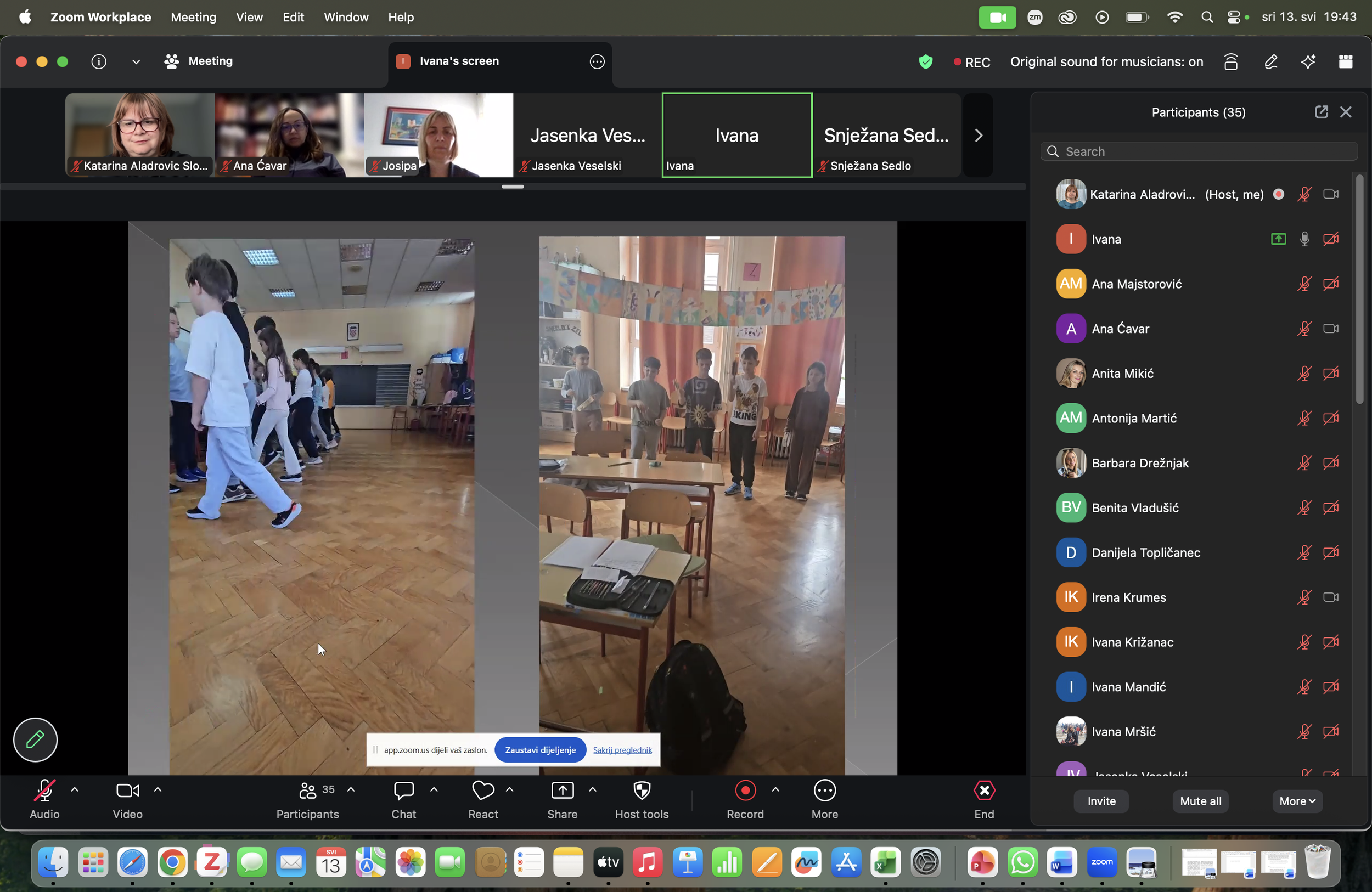Expand the reactions options arrow
Viewport: 1372px width, 892px height.
(510, 789)
